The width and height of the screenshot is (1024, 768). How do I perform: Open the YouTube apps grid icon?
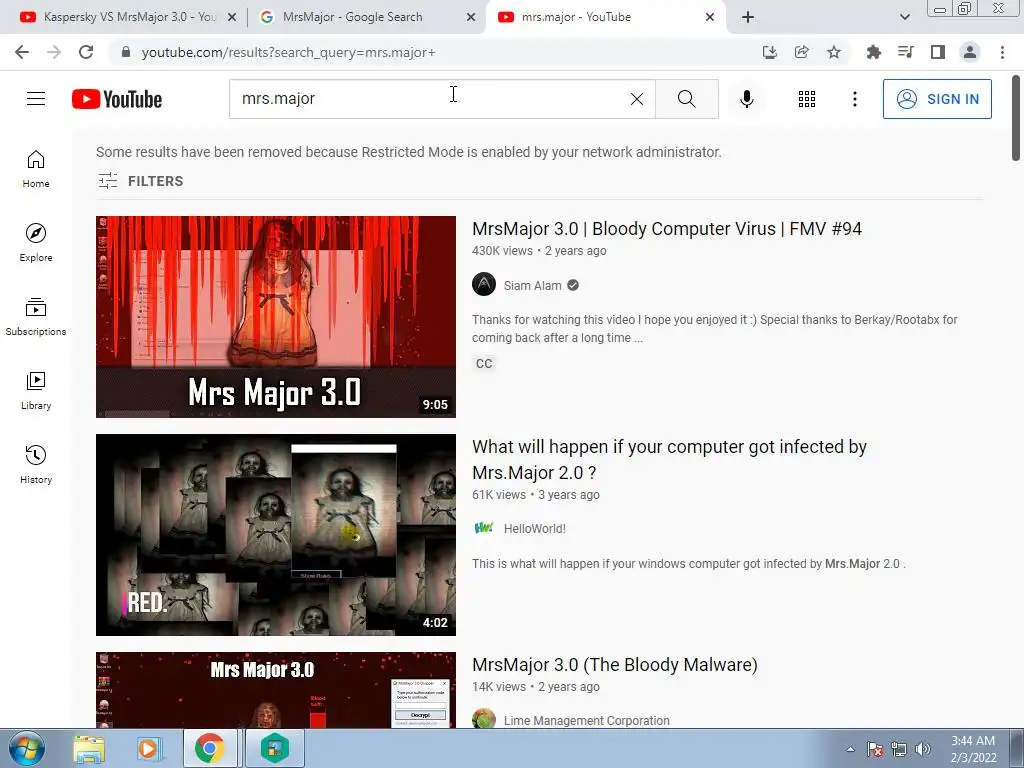(807, 99)
